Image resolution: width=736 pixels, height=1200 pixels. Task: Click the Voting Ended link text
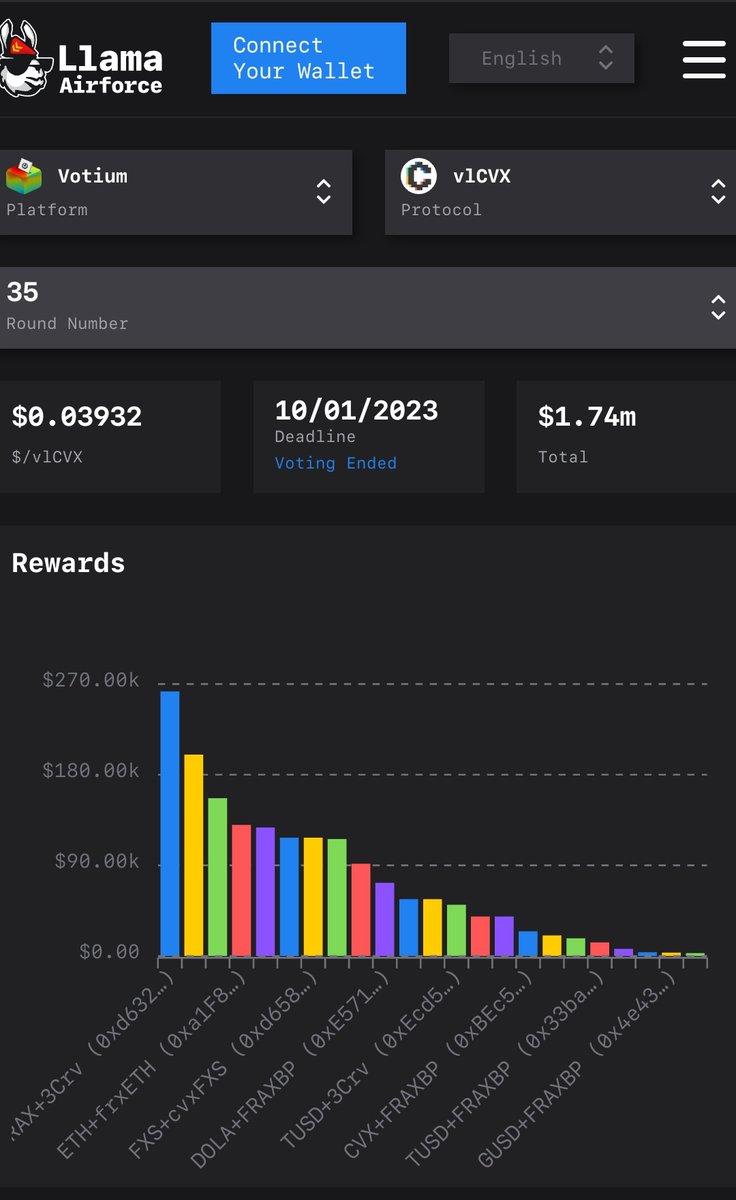(x=336, y=463)
